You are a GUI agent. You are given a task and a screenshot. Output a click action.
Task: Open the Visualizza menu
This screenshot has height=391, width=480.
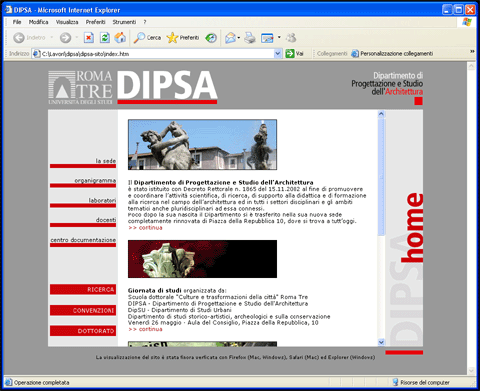click(x=67, y=22)
